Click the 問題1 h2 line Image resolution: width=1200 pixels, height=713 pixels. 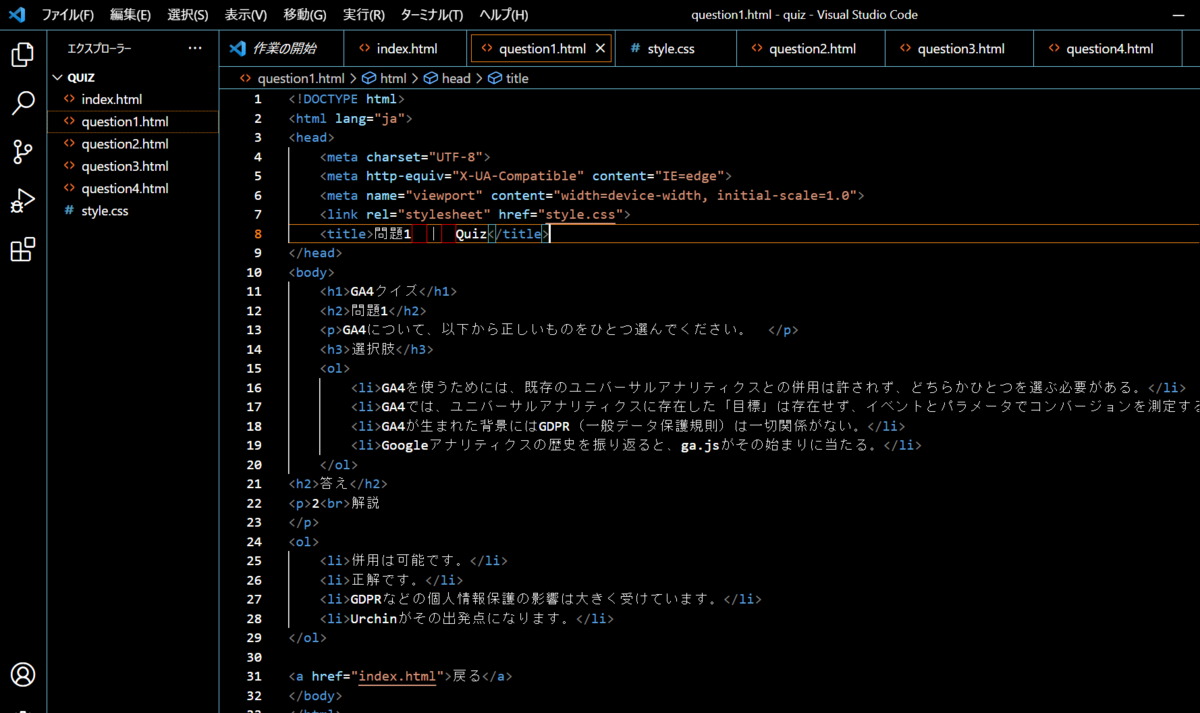(x=373, y=310)
